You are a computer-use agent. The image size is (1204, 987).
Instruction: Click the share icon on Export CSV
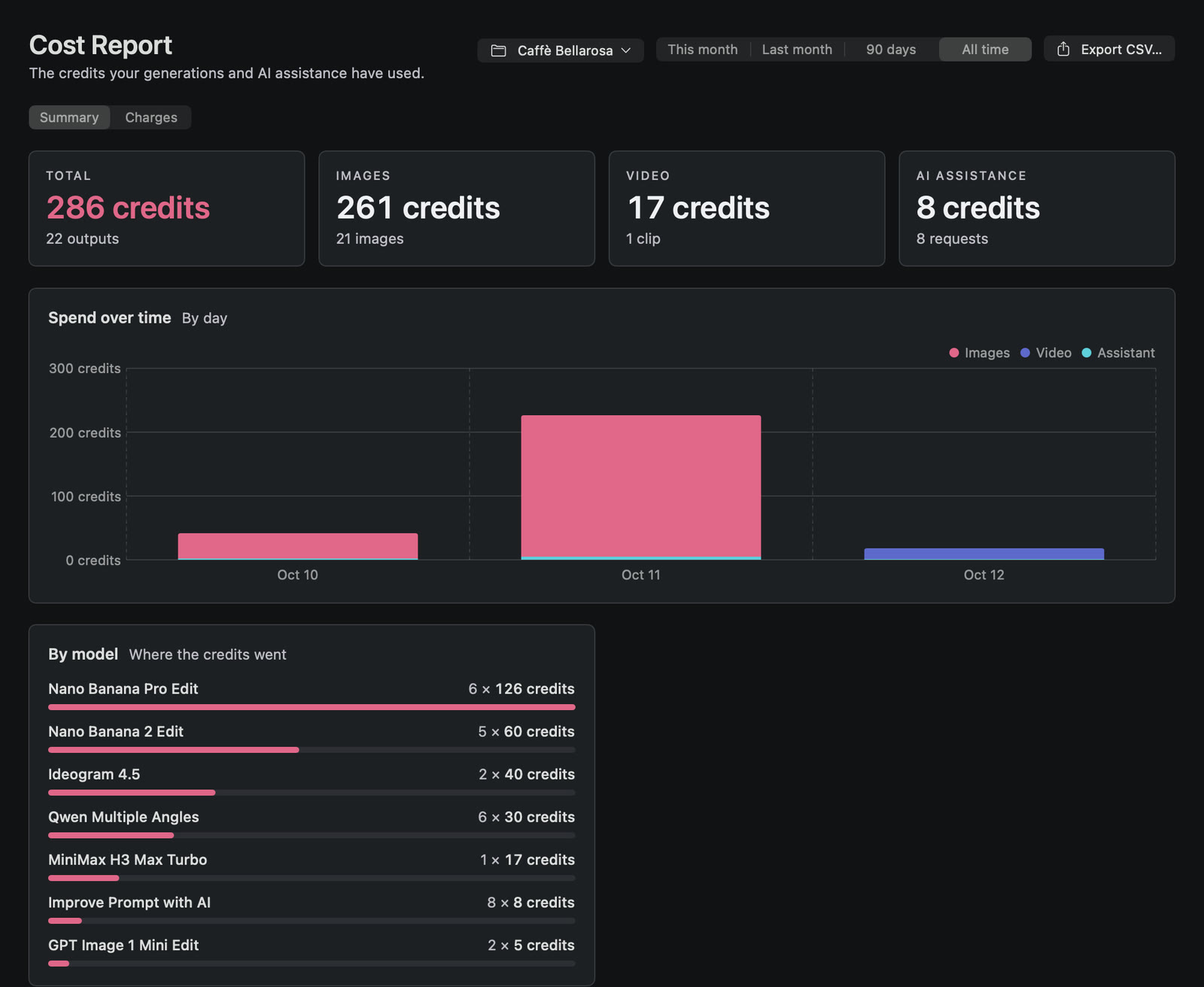1063,49
